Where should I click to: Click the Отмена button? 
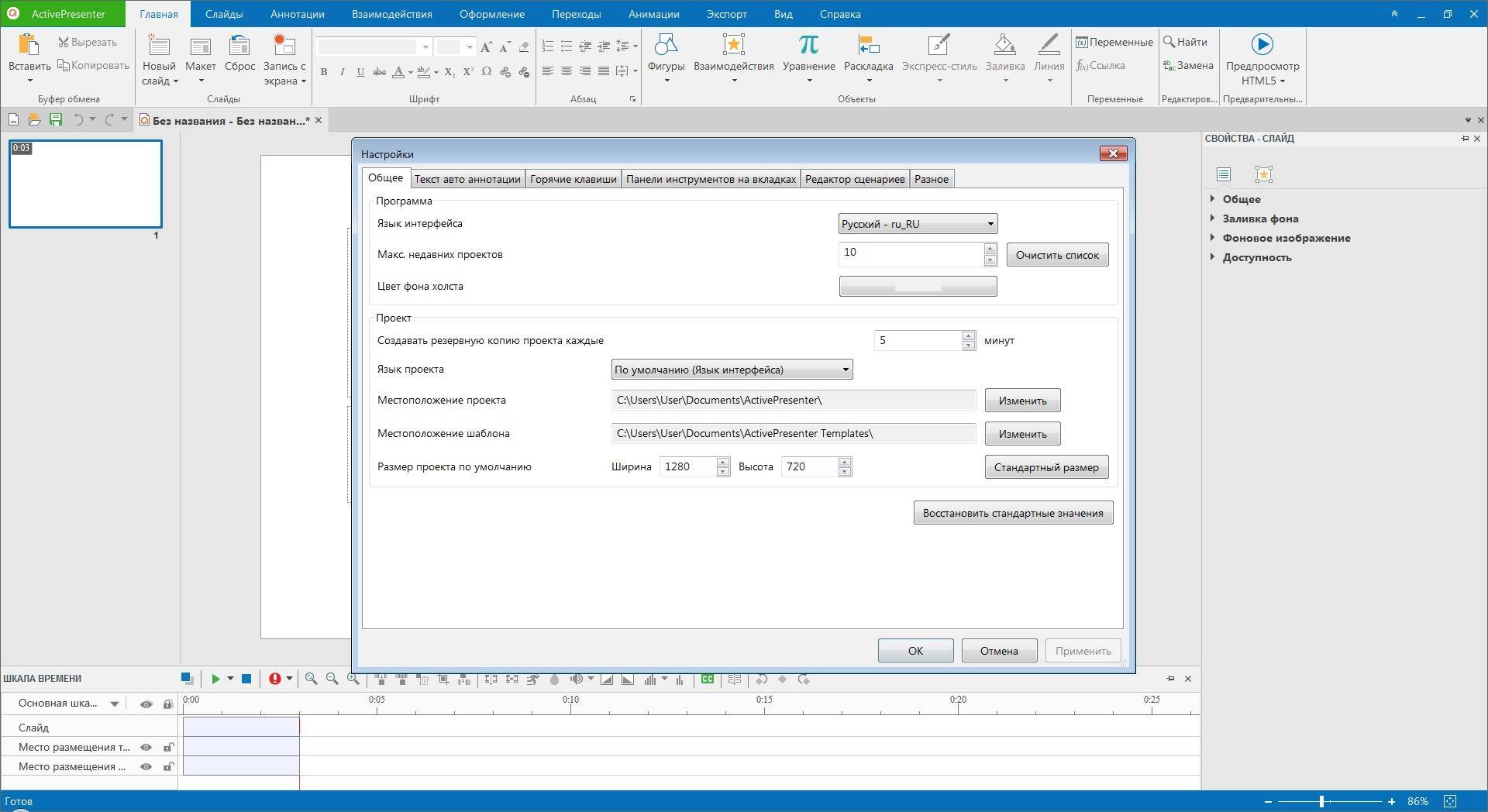999,651
